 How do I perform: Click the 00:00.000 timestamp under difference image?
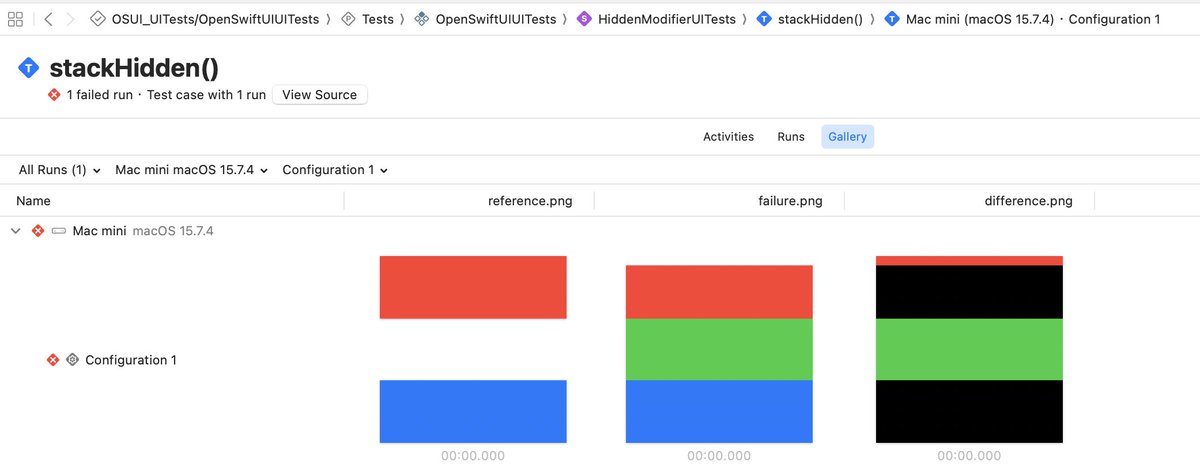coord(969,456)
